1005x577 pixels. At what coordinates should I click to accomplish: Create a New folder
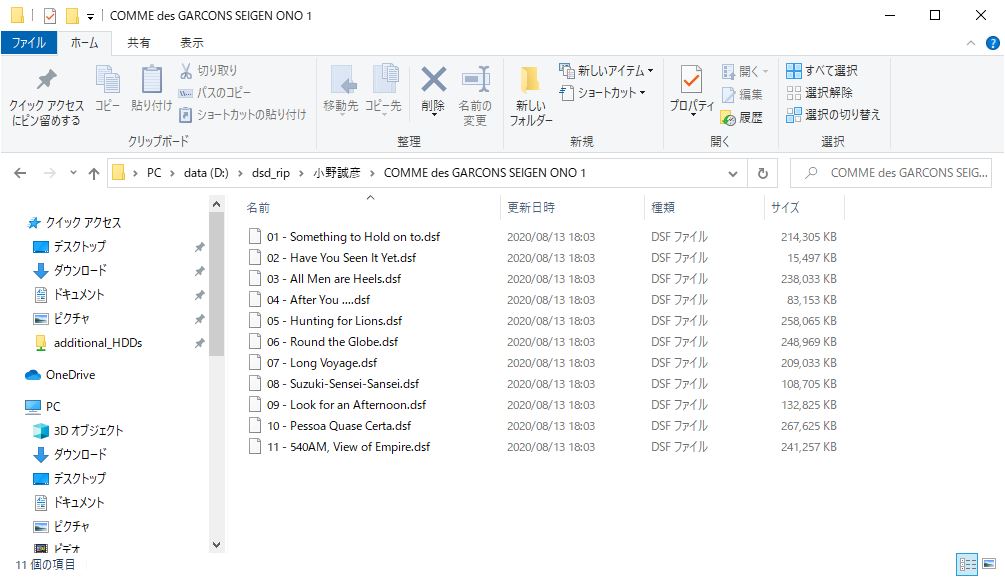(531, 95)
